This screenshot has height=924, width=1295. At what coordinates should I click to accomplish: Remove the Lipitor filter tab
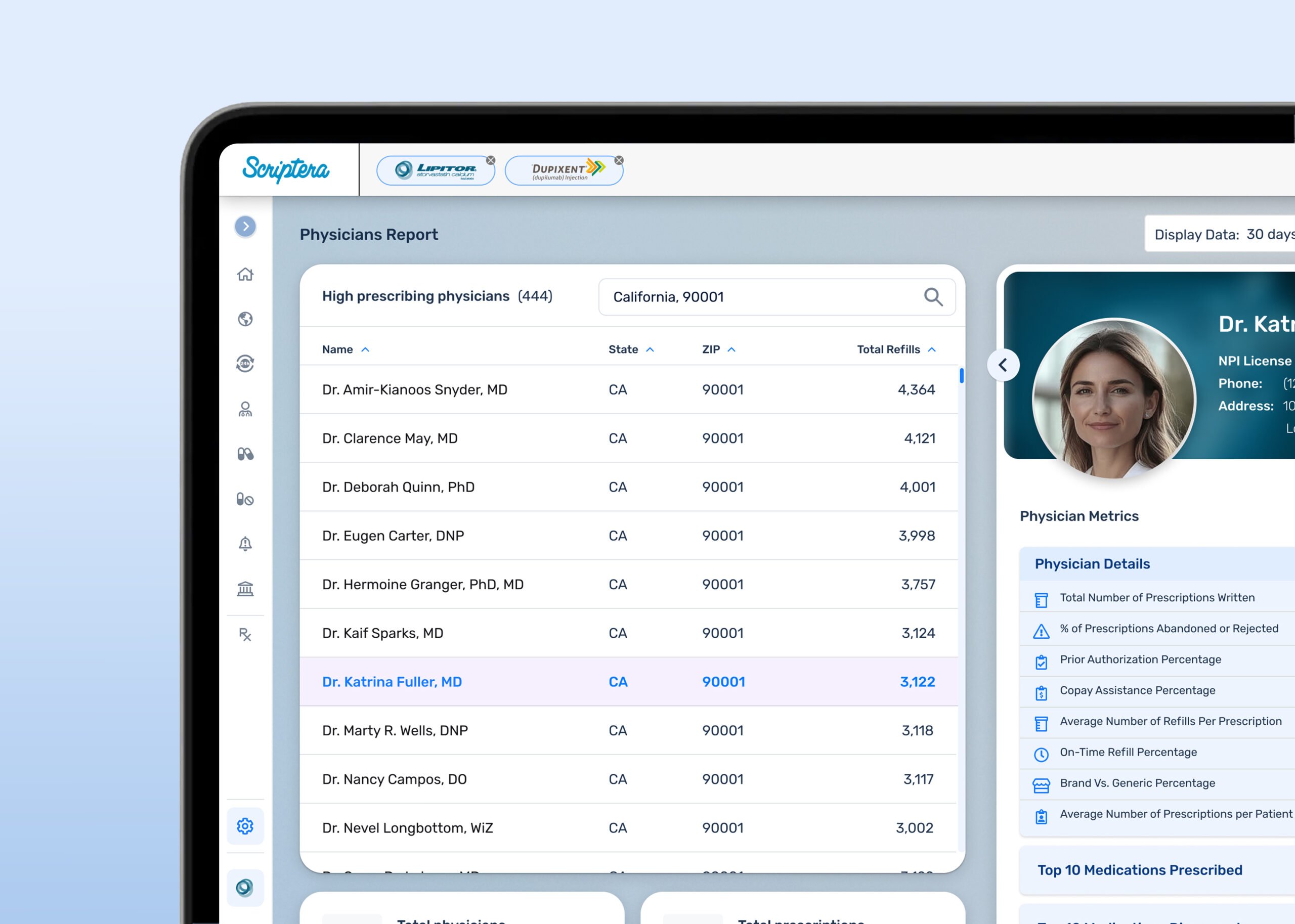491,160
